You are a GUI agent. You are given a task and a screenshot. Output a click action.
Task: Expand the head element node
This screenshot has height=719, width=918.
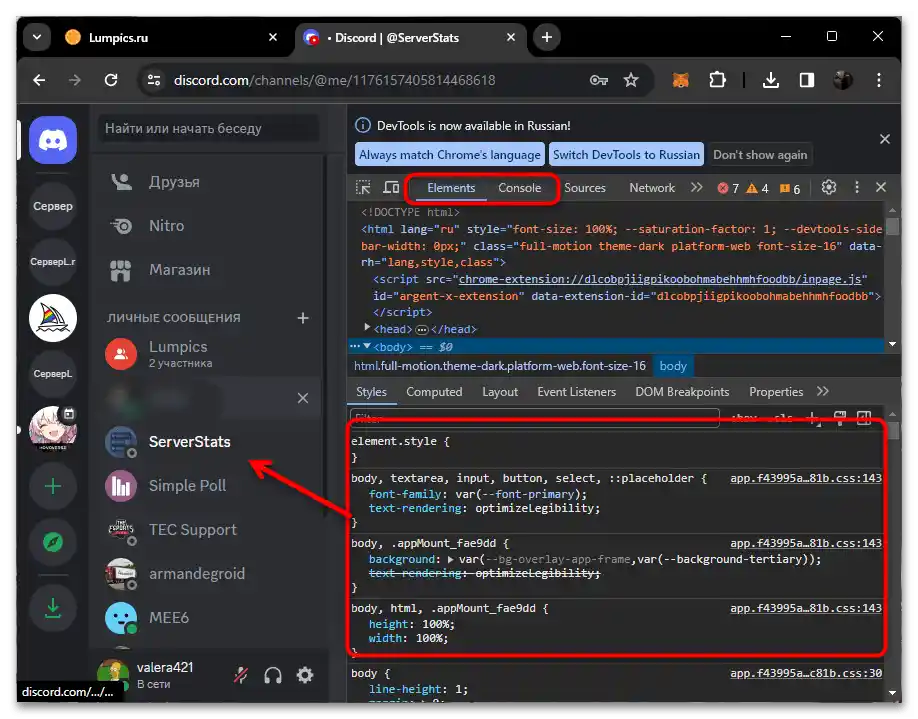point(367,328)
